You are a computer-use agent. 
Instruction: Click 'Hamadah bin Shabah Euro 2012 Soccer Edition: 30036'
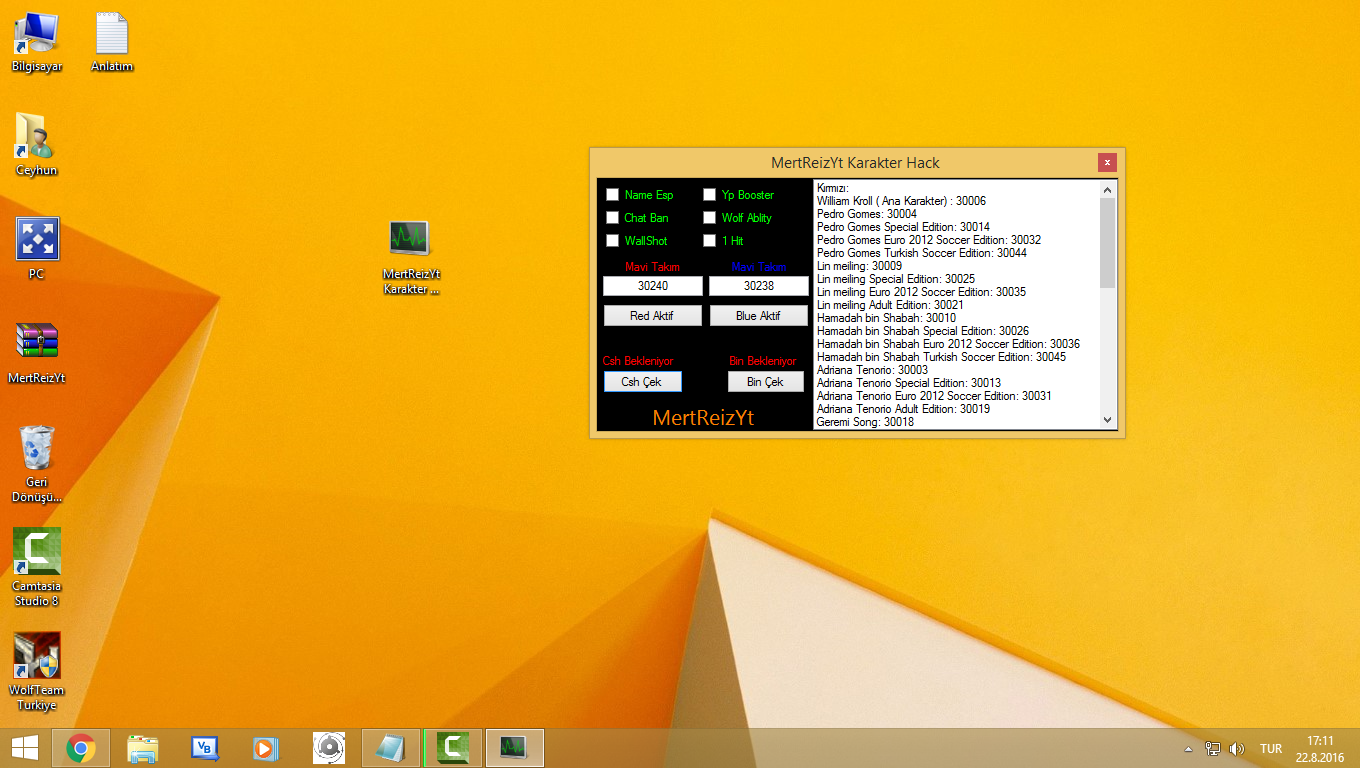click(x=949, y=344)
